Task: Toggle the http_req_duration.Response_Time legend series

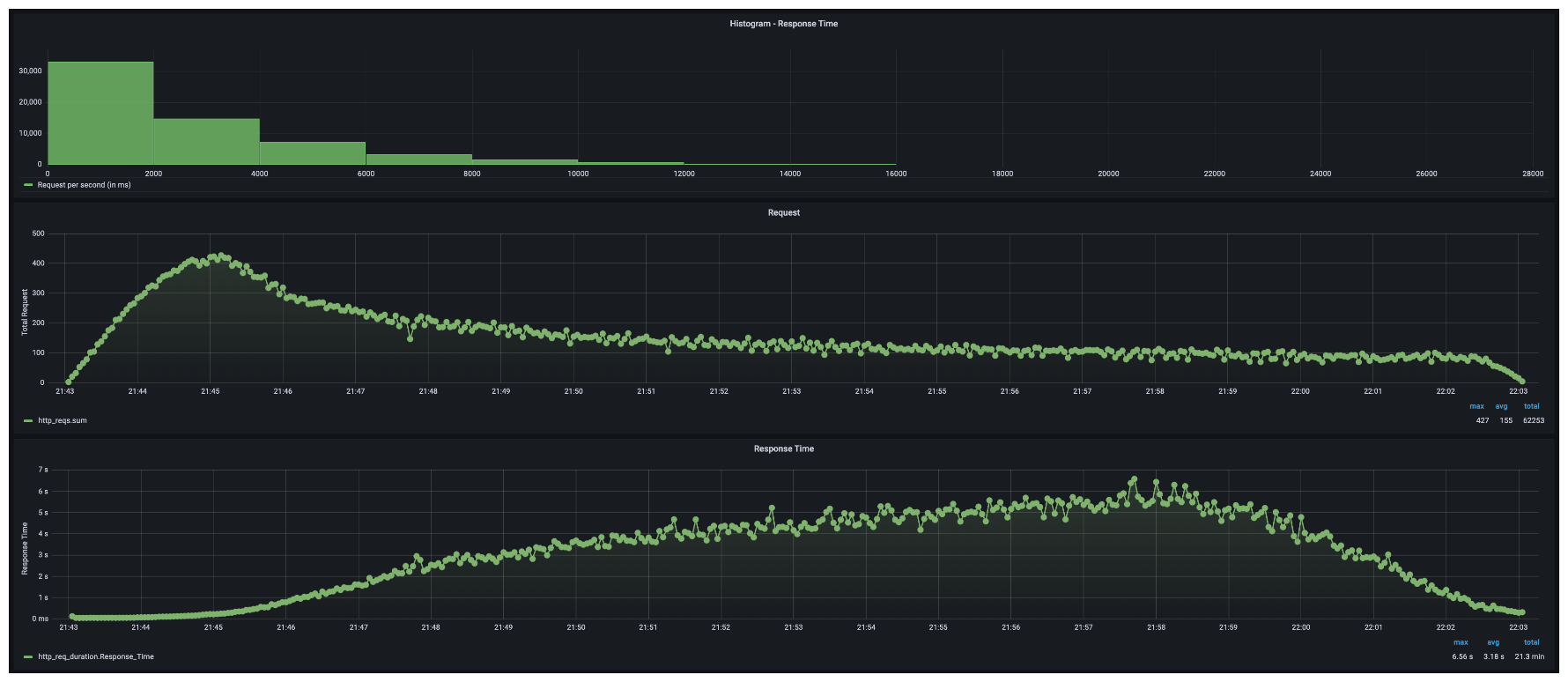Action: pos(95,656)
